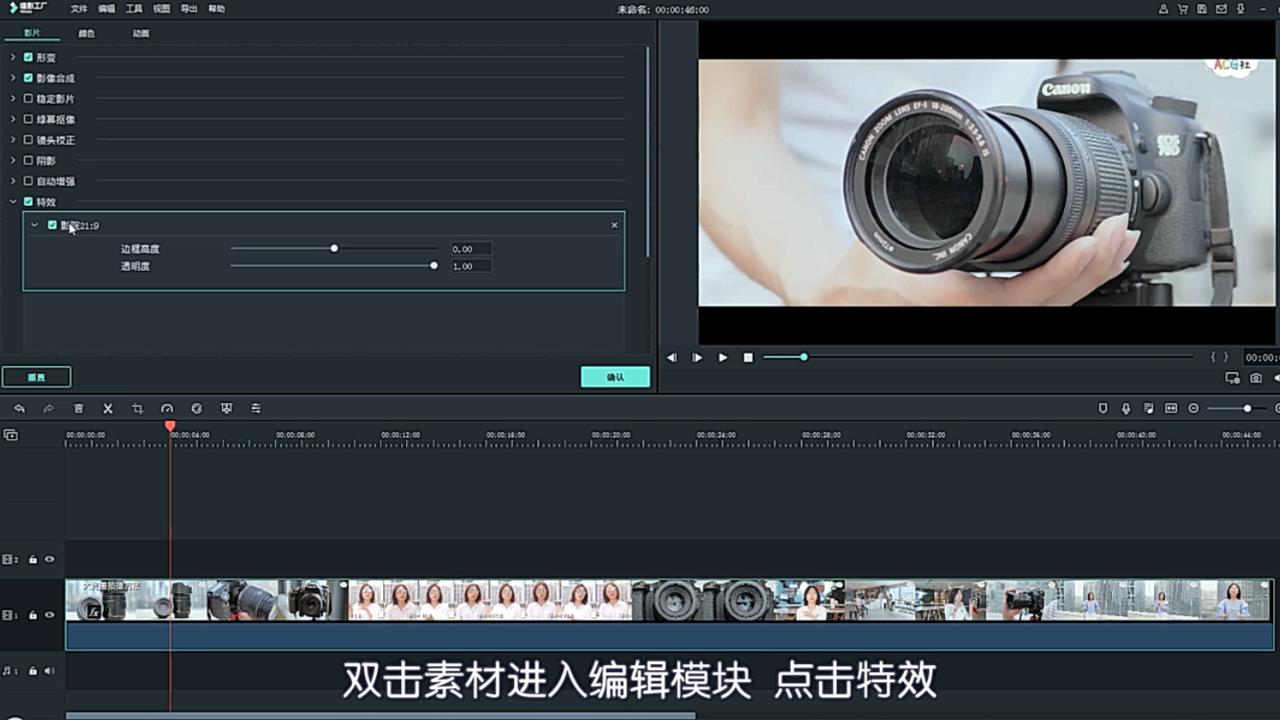Viewport: 1280px width, 720px height.
Task: Click the play button under preview
Action: click(x=722, y=357)
